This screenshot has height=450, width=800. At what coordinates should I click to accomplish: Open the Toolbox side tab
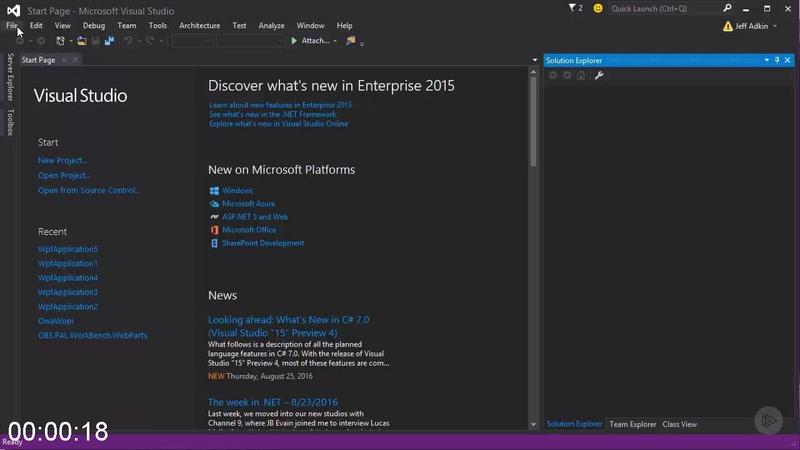10,122
